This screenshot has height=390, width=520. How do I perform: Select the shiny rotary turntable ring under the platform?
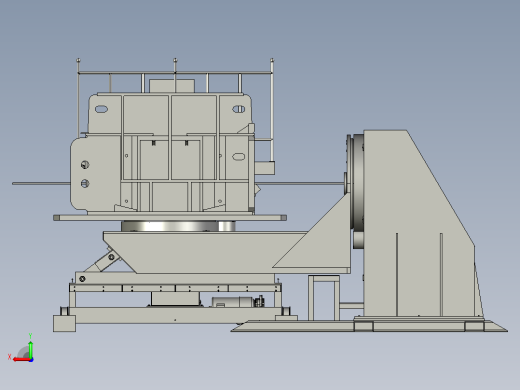(178, 226)
